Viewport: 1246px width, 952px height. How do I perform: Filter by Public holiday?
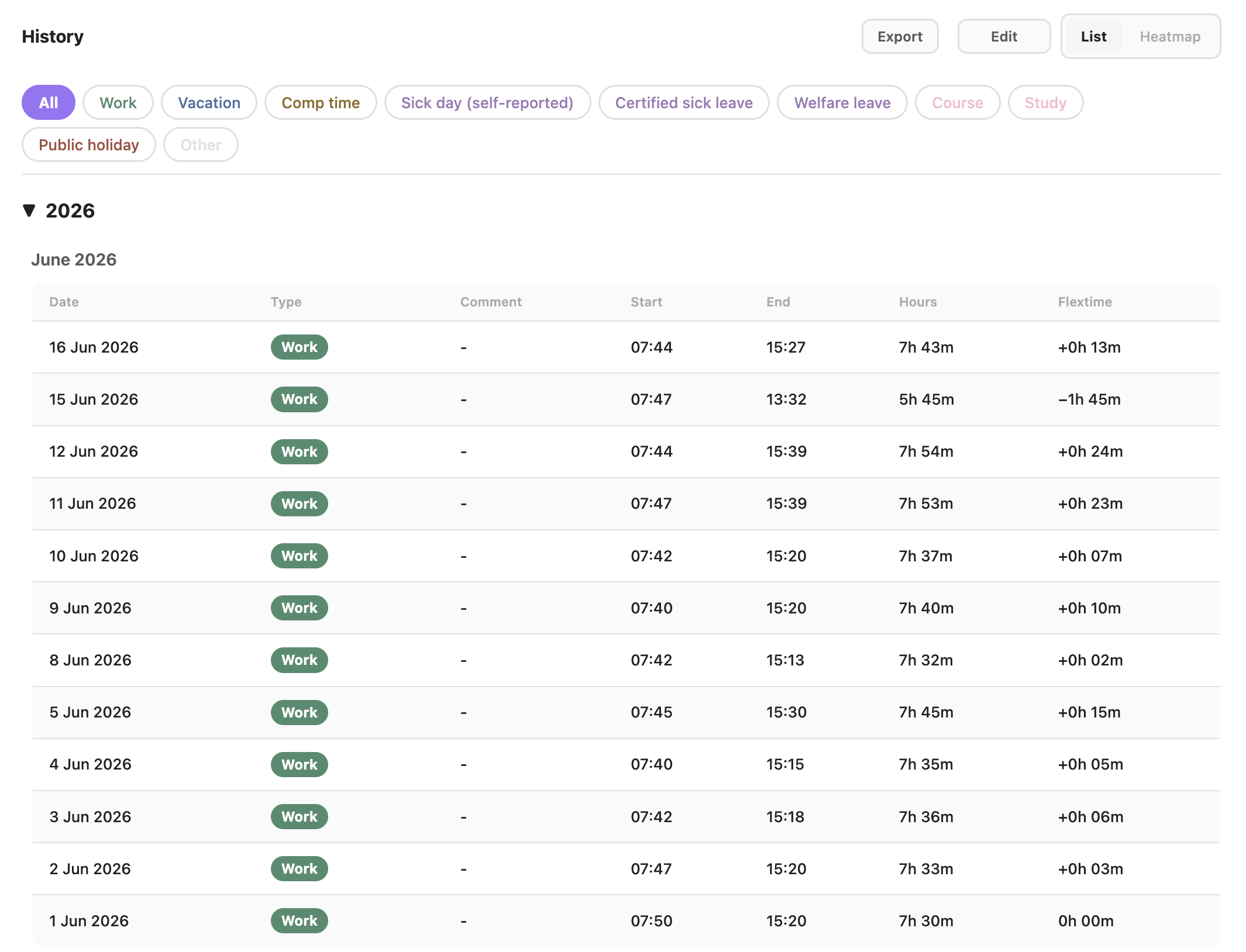(x=89, y=144)
